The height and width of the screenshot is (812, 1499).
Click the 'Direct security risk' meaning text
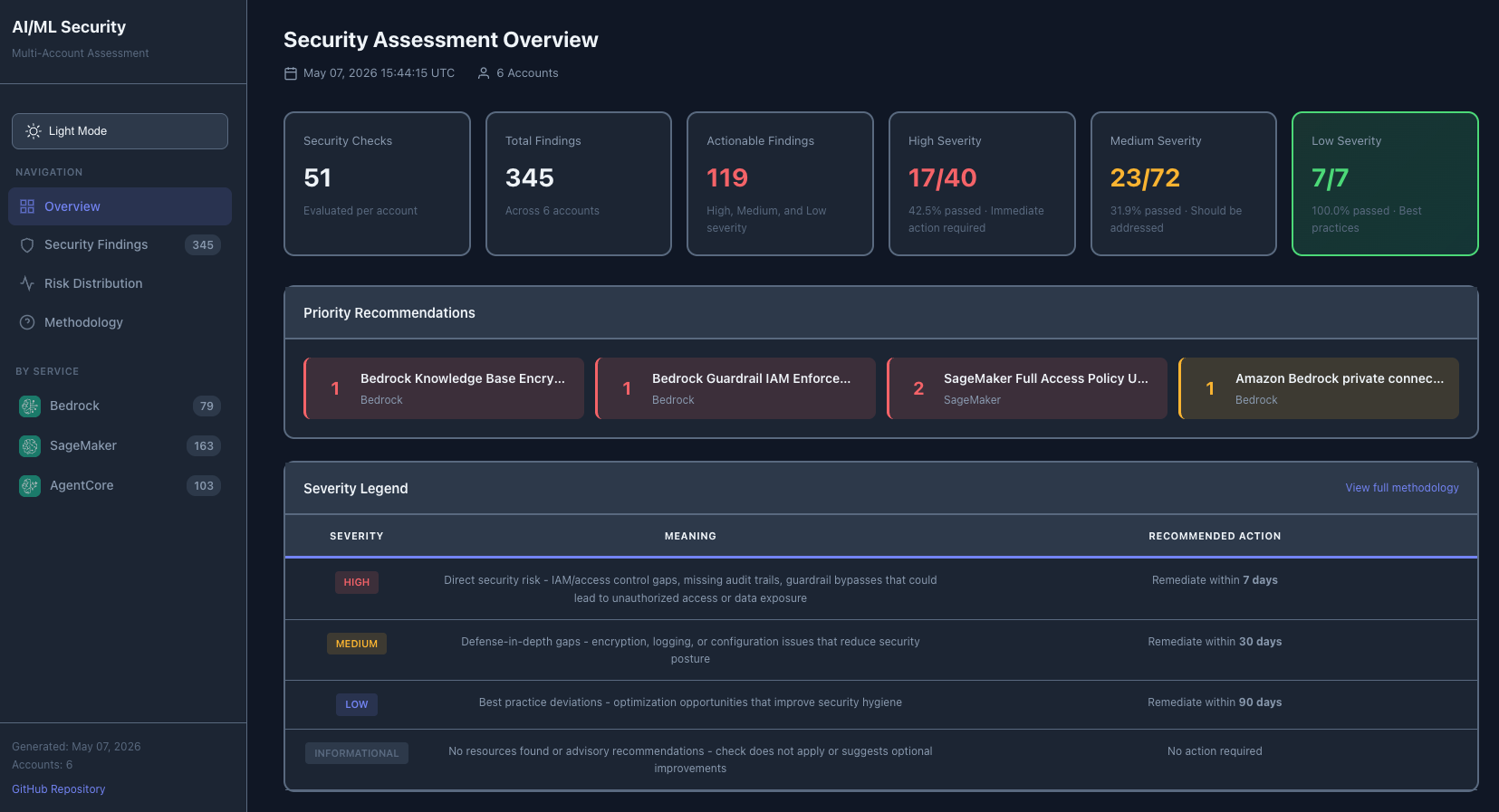point(690,589)
